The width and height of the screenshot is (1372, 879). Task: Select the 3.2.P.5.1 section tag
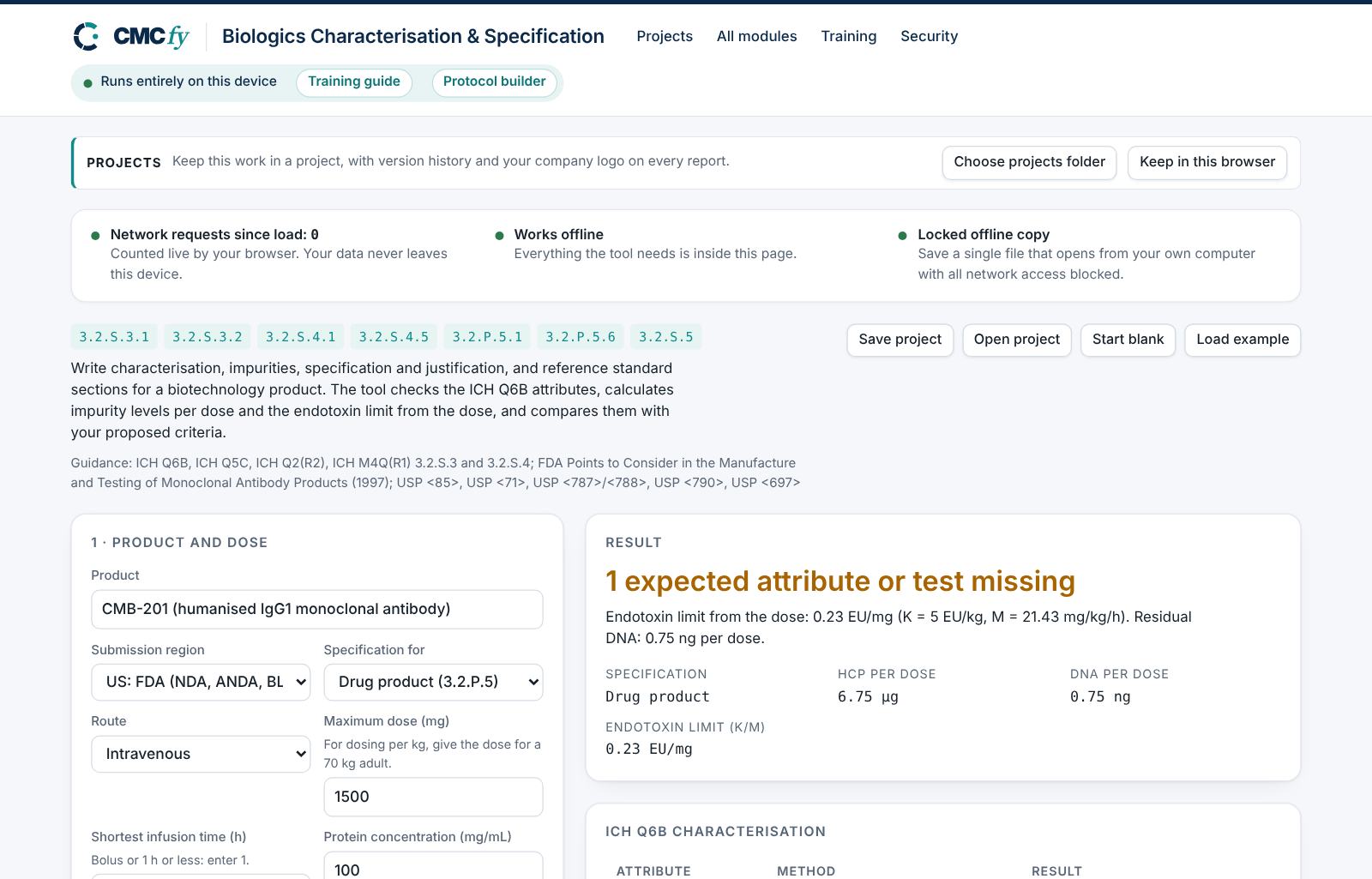coord(487,337)
